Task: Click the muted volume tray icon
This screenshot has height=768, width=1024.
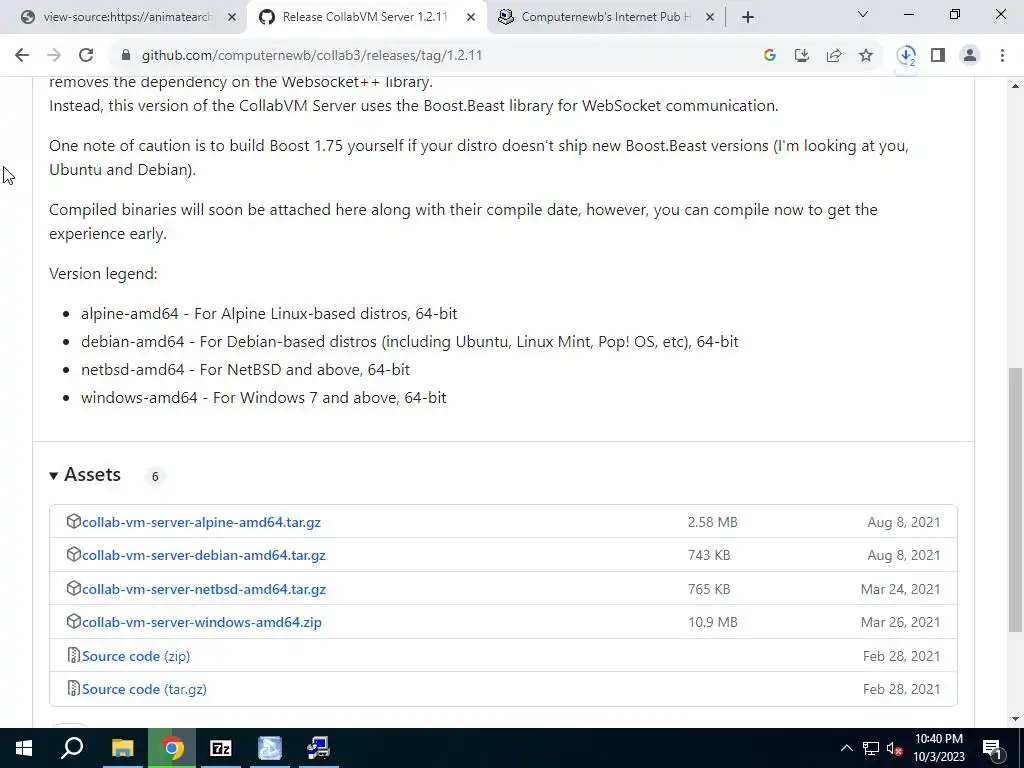Action: 894,748
